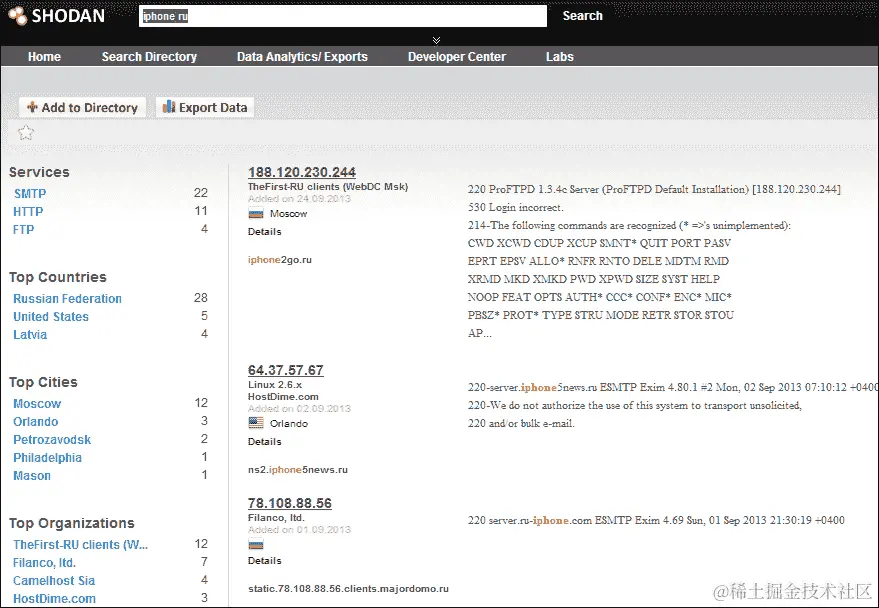
Task: Expand the double-chevron under the search bar
Action: pos(436,40)
